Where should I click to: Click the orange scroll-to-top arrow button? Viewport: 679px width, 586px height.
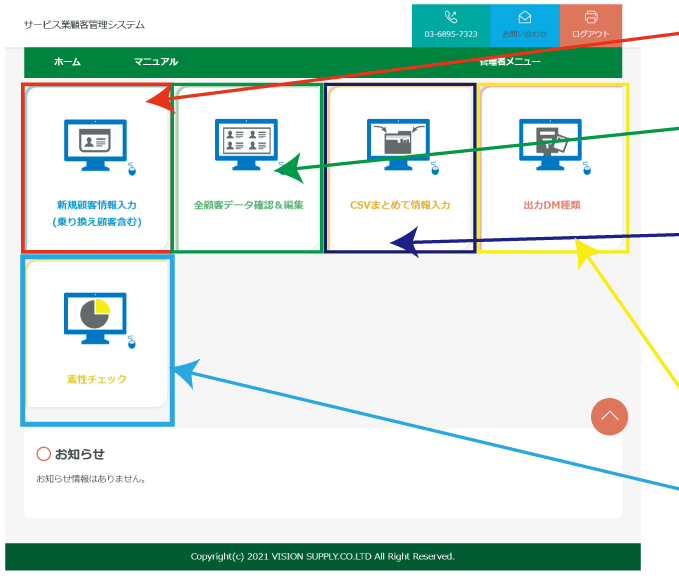click(609, 416)
